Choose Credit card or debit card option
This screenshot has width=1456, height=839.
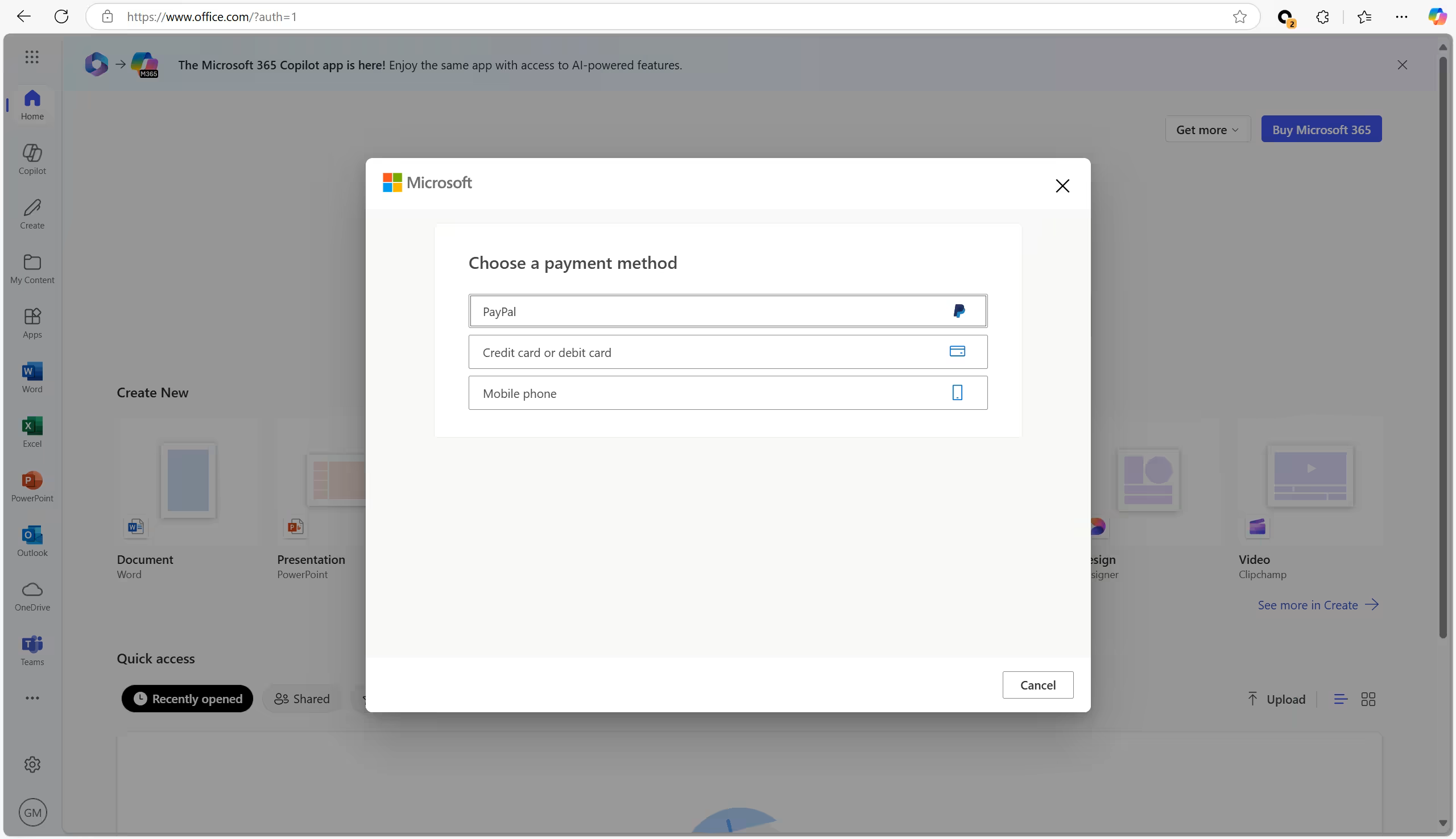point(727,352)
